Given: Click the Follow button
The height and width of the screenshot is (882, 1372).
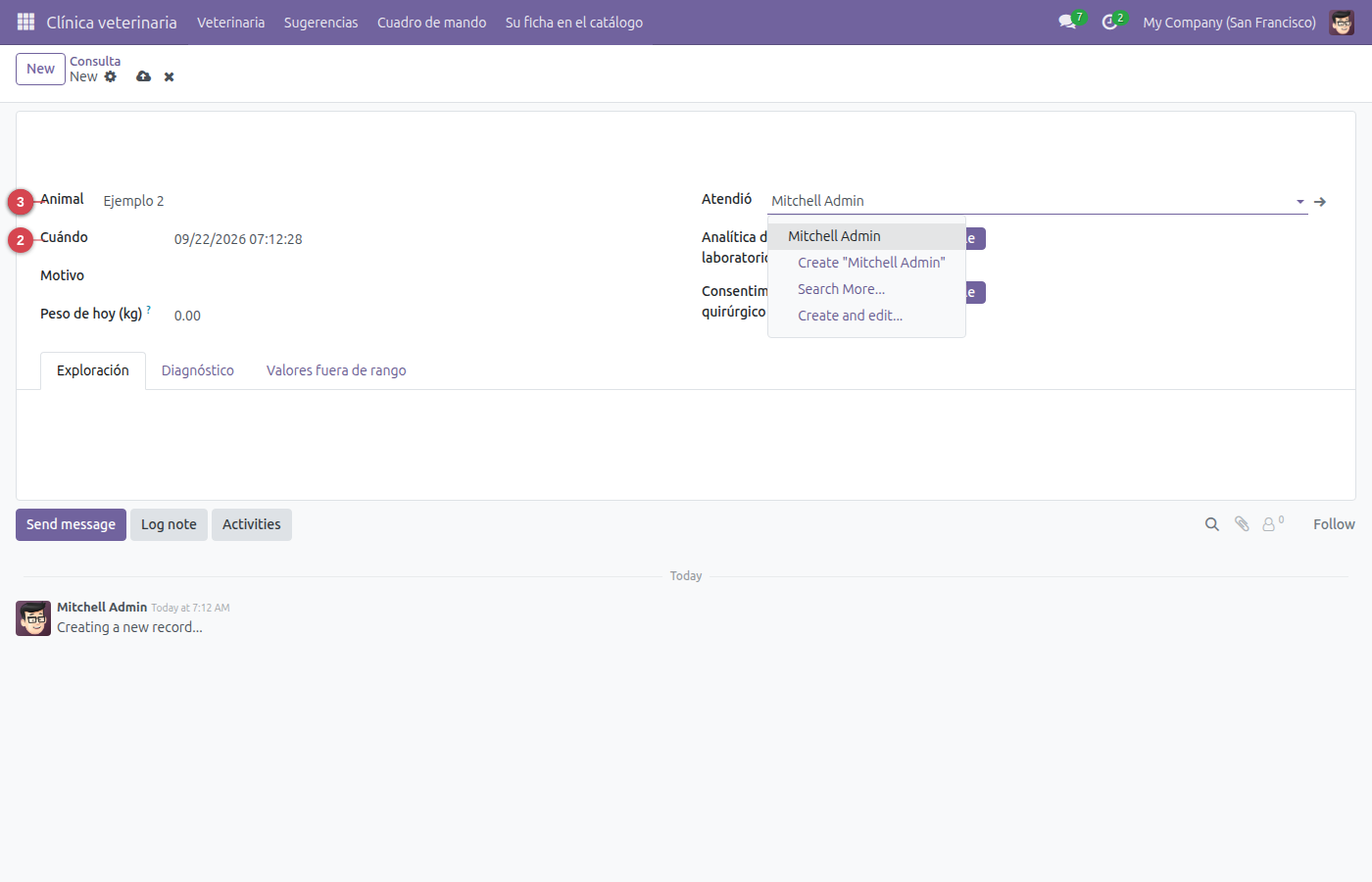Looking at the screenshot, I should (1334, 524).
